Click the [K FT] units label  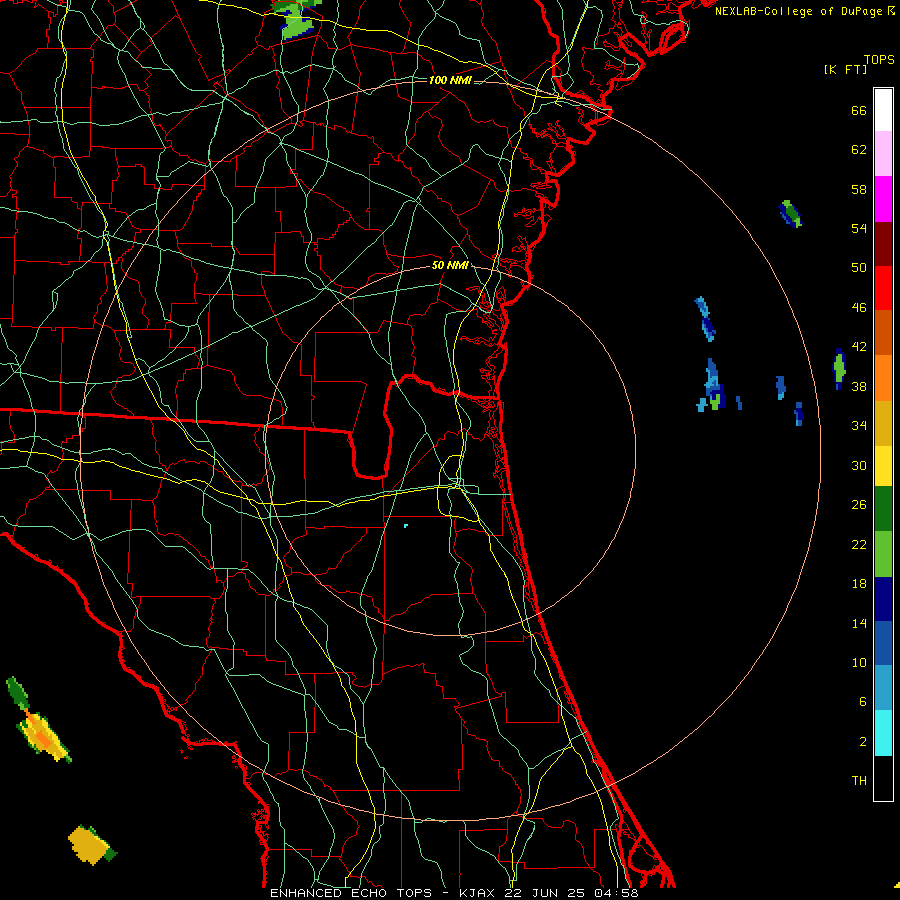tap(845, 69)
